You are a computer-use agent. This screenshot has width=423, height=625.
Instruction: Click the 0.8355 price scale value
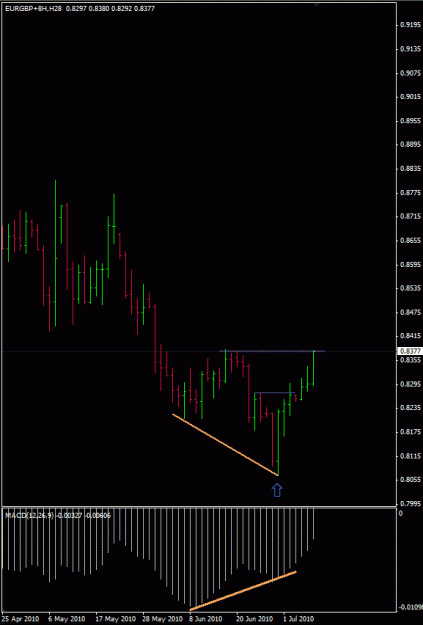click(x=410, y=360)
